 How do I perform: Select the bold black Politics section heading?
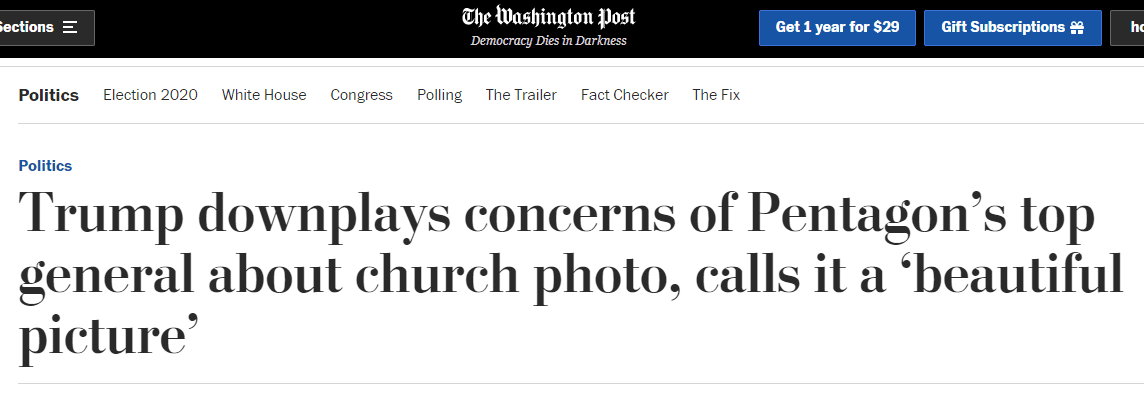(x=48, y=95)
